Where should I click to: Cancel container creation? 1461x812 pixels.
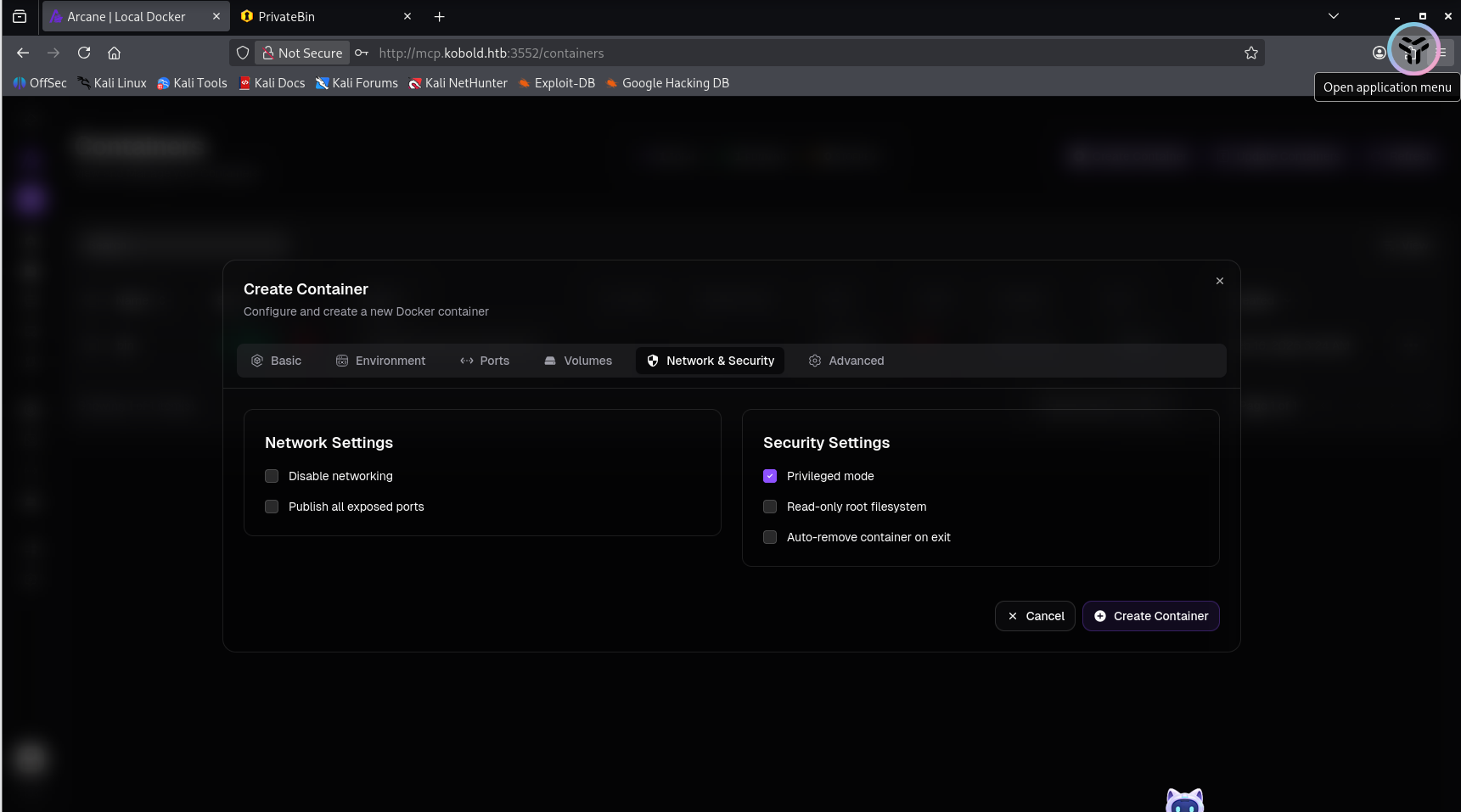pyautogui.click(x=1035, y=616)
